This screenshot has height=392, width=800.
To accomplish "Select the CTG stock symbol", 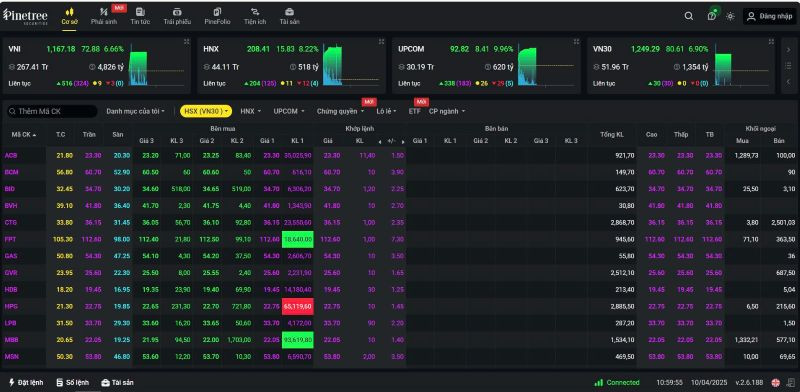I will tap(11, 223).
